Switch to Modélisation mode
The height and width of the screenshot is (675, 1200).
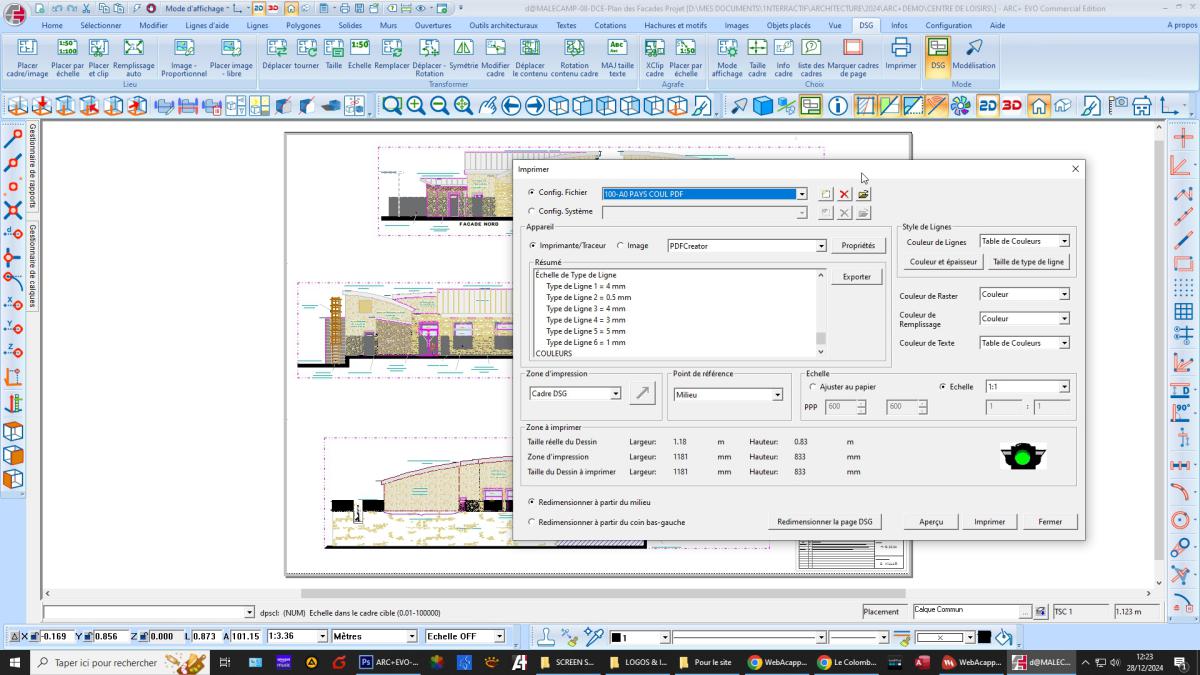click(973, 48)
